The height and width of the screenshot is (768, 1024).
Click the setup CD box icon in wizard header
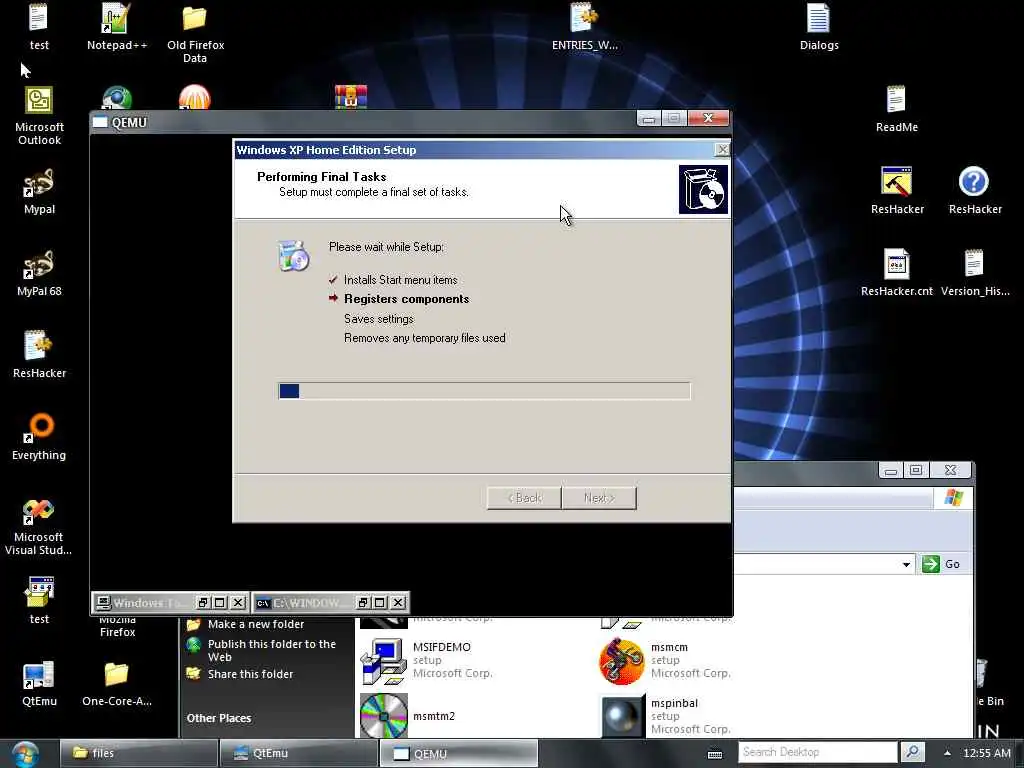[x=703, y=189]
